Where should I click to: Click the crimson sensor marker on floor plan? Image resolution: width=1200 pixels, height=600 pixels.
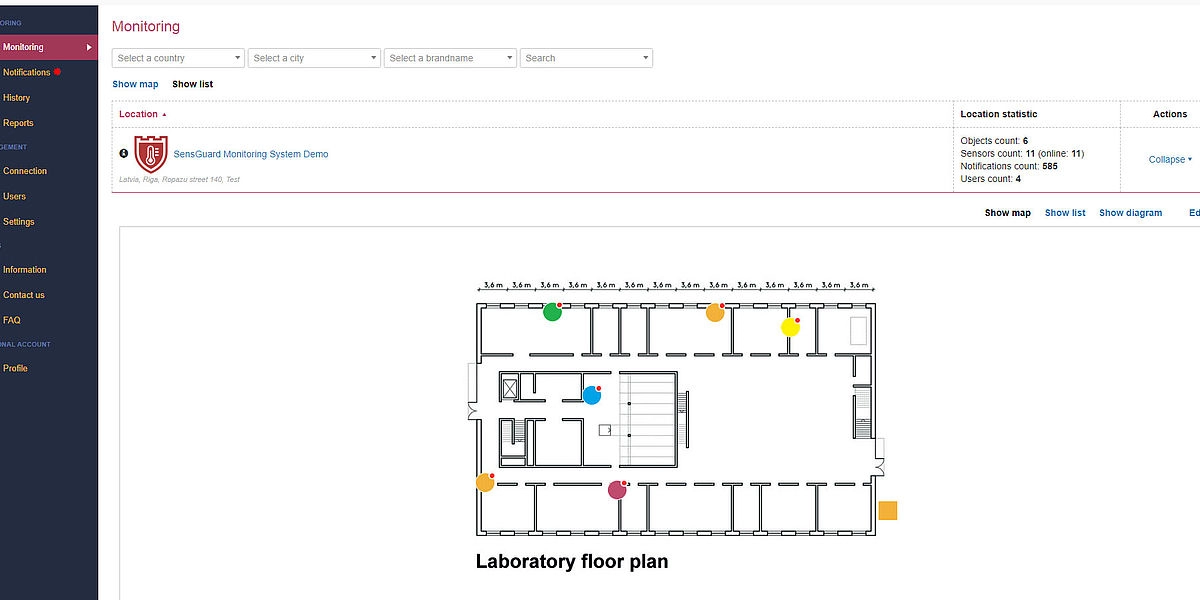[x=617, y=490]
